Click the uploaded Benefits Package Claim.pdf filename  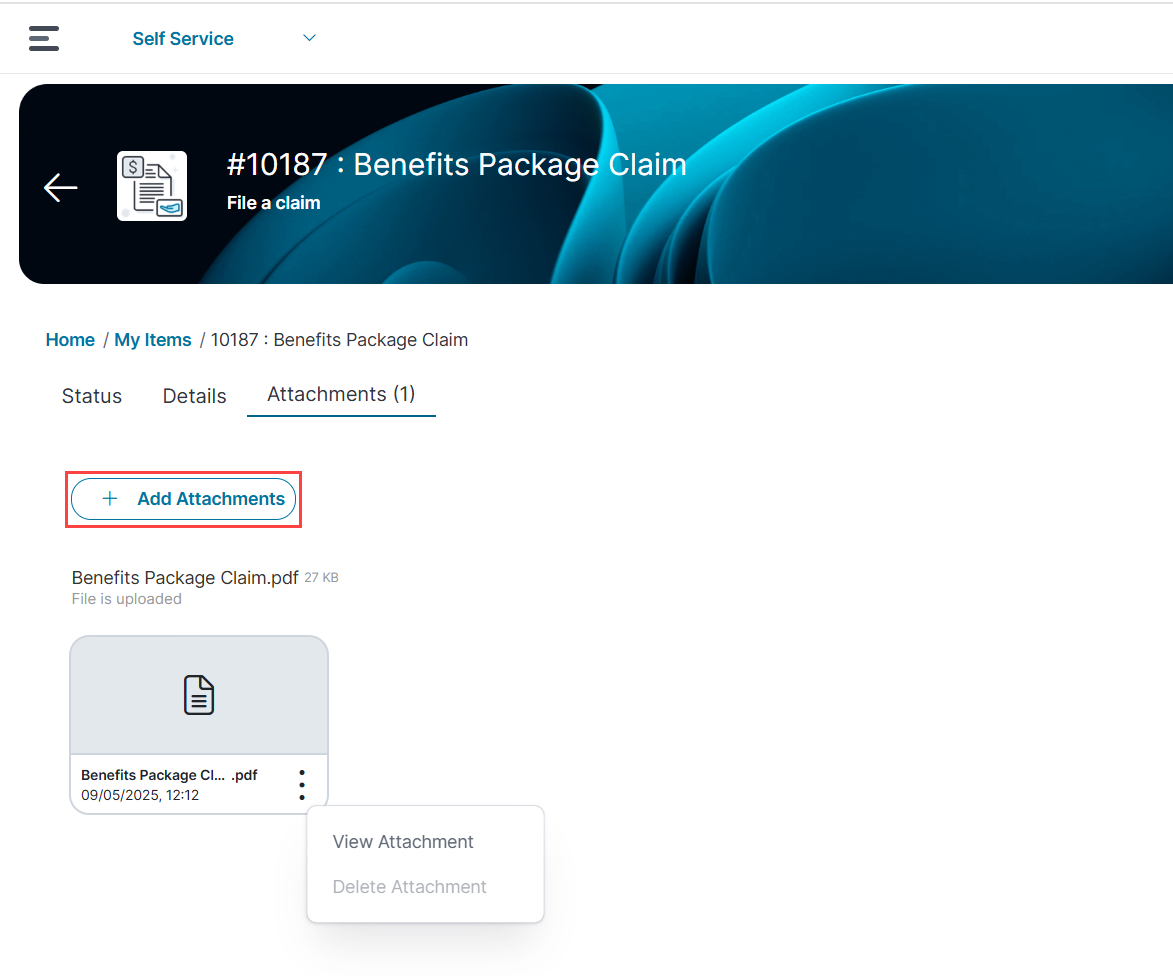[x=185, y=578]
